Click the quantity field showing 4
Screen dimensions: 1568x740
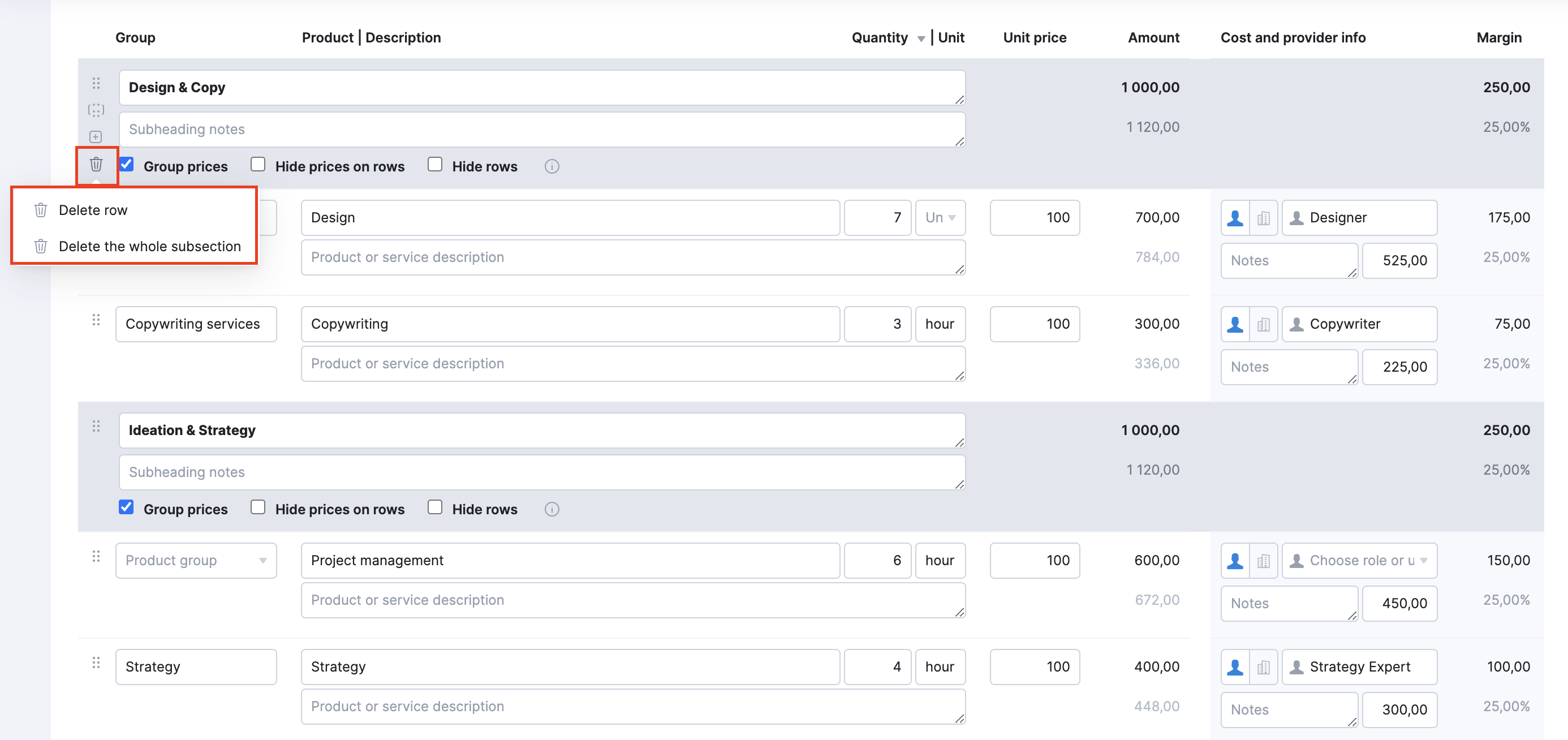878,667
